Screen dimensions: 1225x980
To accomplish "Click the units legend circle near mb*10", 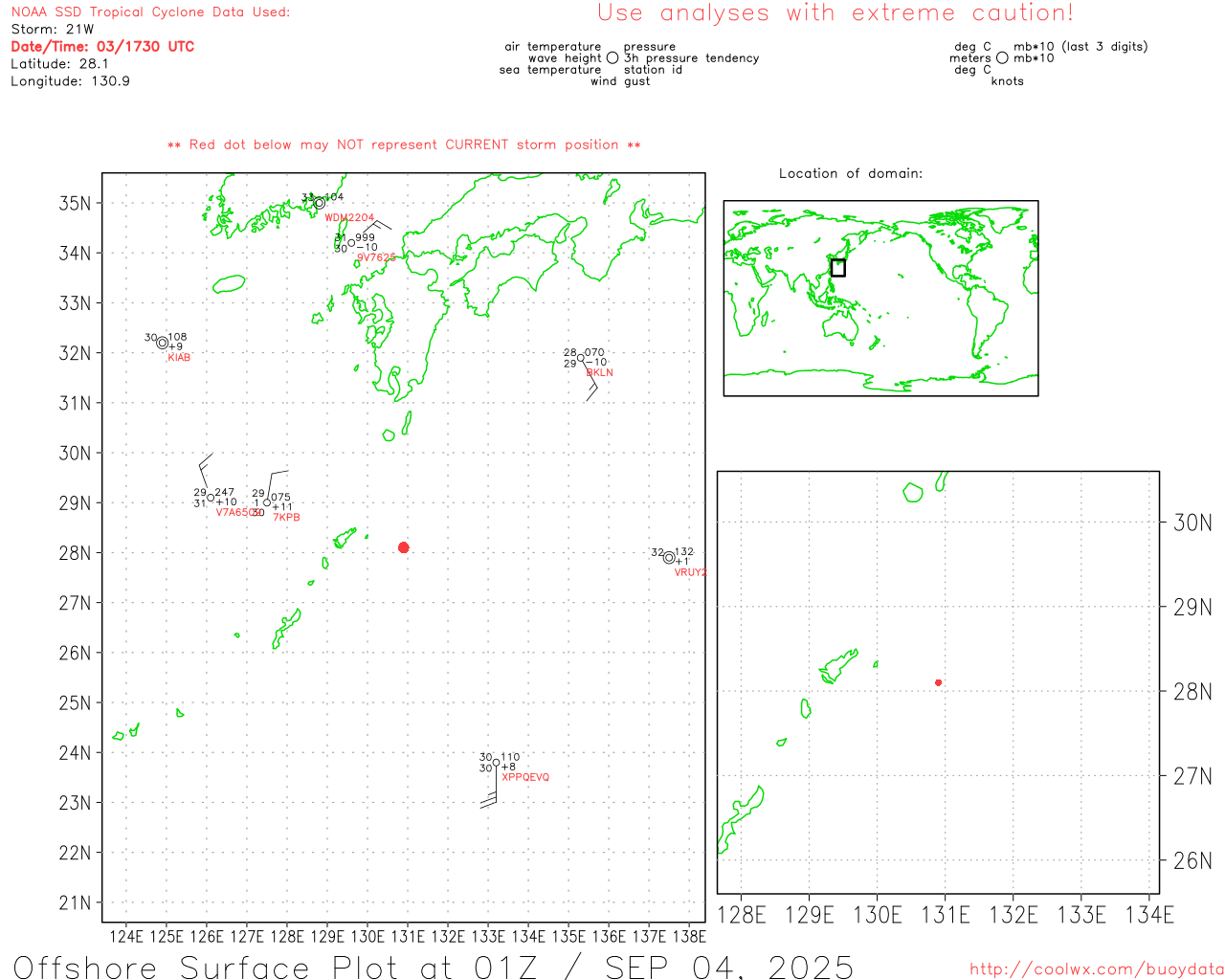I will click(1002, 57).
